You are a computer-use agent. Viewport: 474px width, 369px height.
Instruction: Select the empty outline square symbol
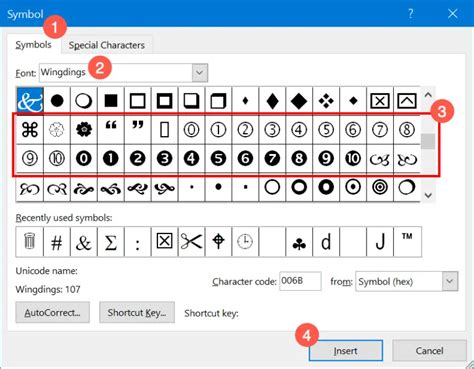[138, 100]
